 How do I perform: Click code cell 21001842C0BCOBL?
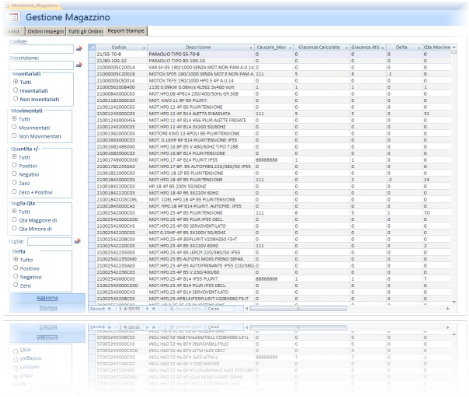pos(122,199)
